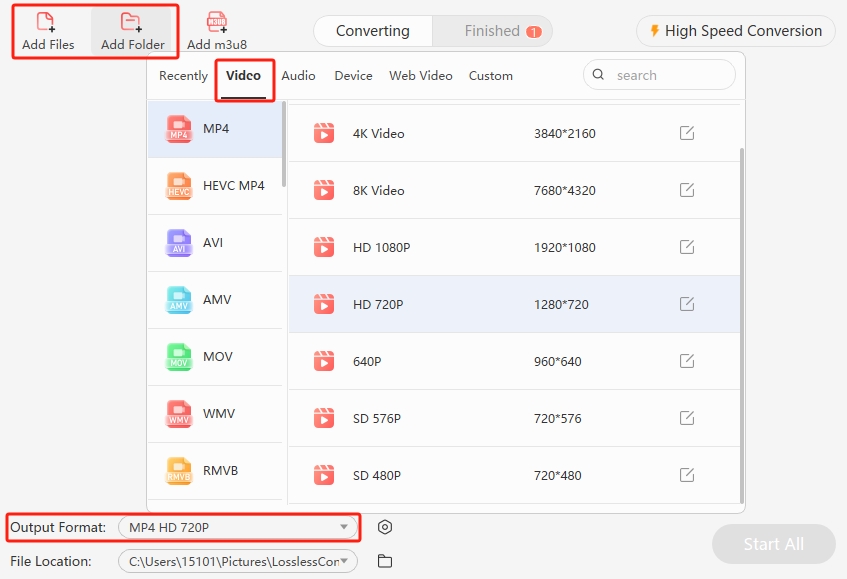Expand the Output Format dropdown
The width and height of the screenshot is (847, 579).
(344, 527)
